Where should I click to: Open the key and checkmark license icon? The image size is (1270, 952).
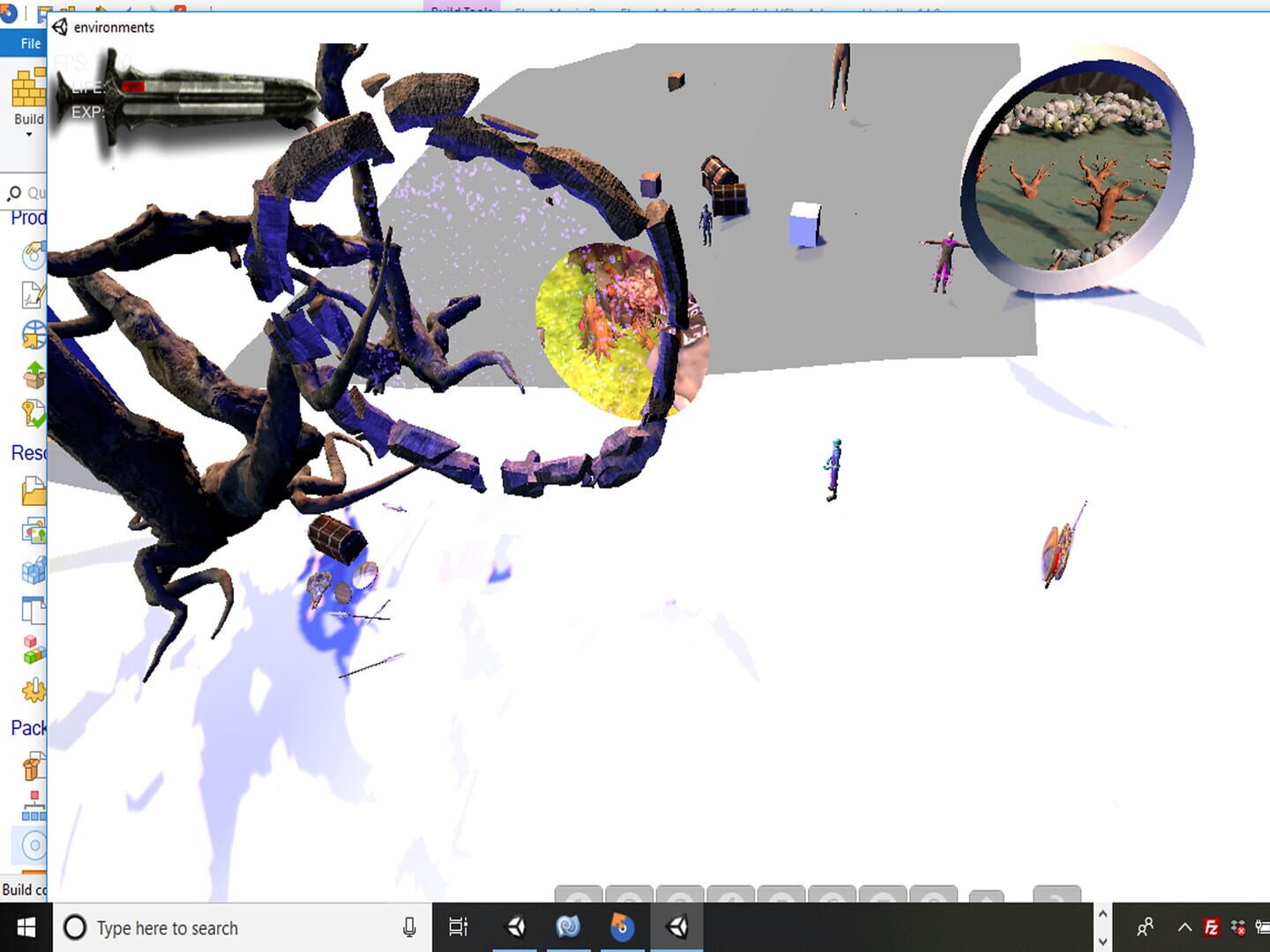pyautogui.click(x=34, y=414)
